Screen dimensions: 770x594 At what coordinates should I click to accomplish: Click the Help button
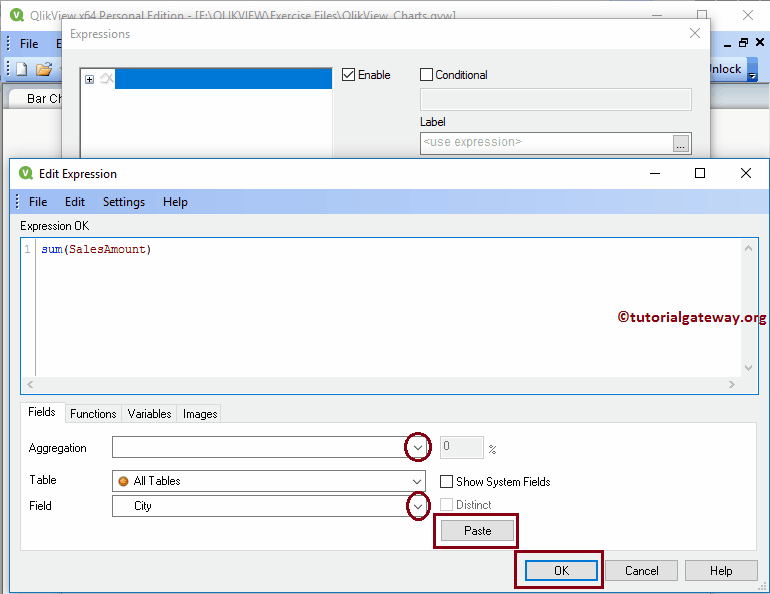[721, 570]
